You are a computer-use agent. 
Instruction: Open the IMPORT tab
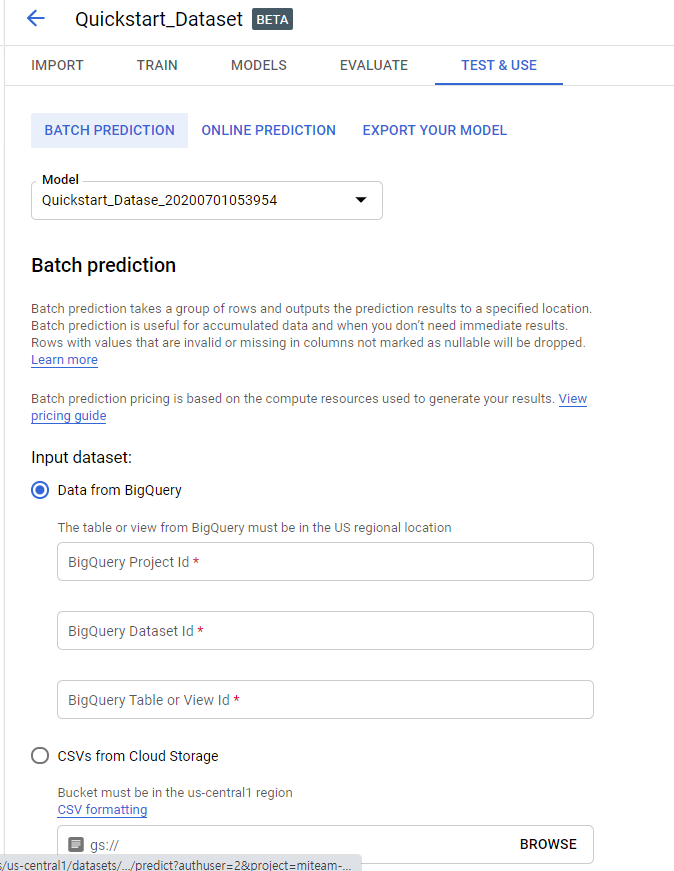click(57, 64)
